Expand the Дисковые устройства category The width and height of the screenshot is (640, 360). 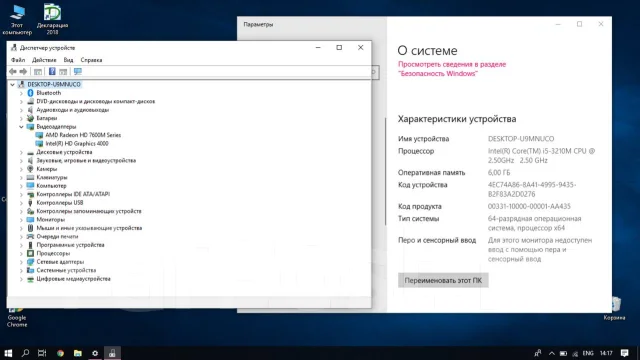point(21,152)
